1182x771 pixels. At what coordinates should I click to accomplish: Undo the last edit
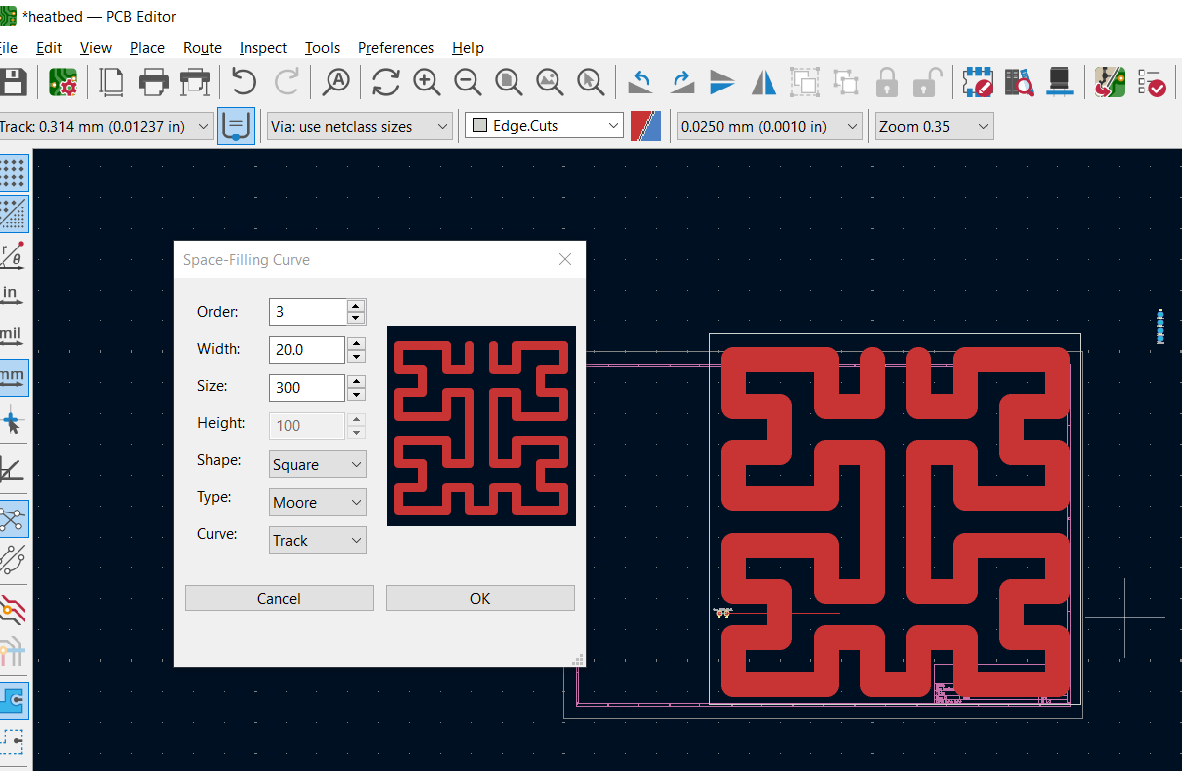pos(243,82)
